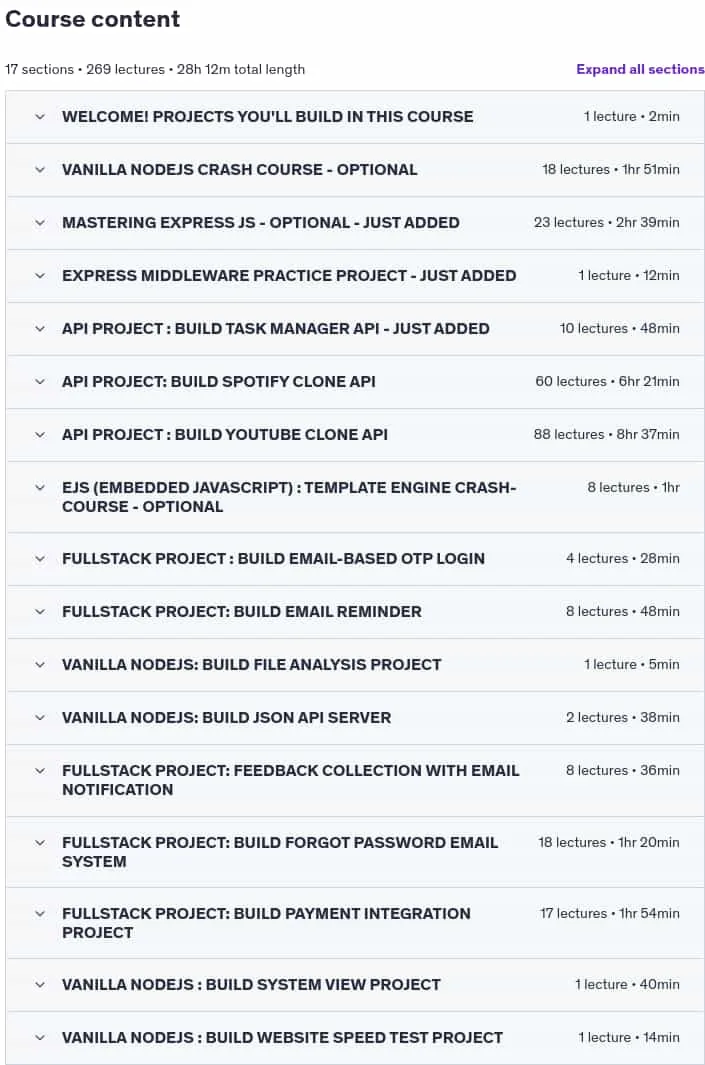Image resolution: width=705 pixels, height=1065 pixels.
Task: Click Build Forgot Password Email System heading
Action: (280, 852)
